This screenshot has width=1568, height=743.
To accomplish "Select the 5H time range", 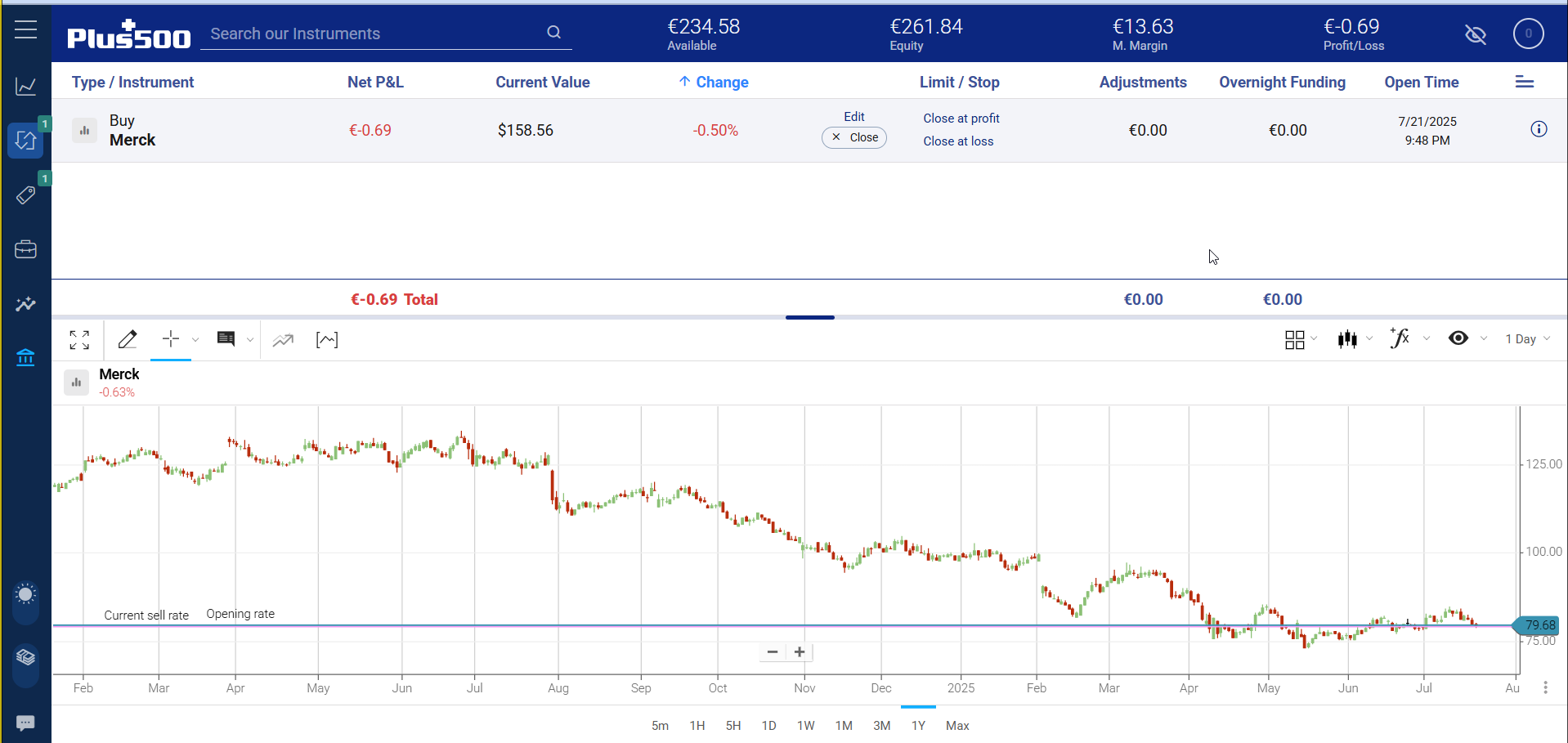I will click(733, 726).
